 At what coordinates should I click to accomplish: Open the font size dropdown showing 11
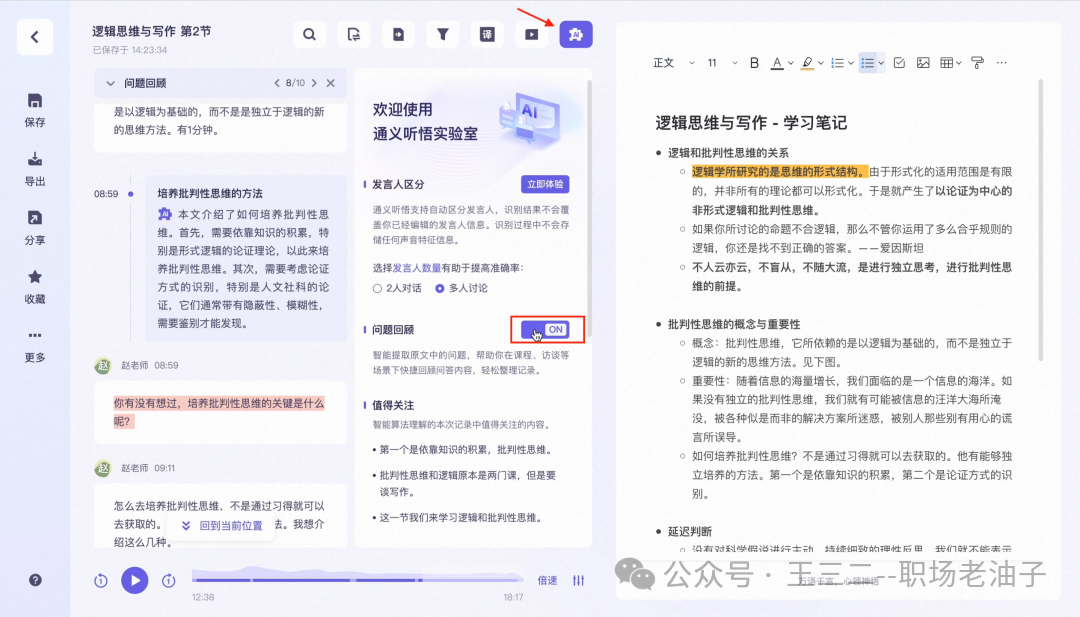tap(716, 62)
